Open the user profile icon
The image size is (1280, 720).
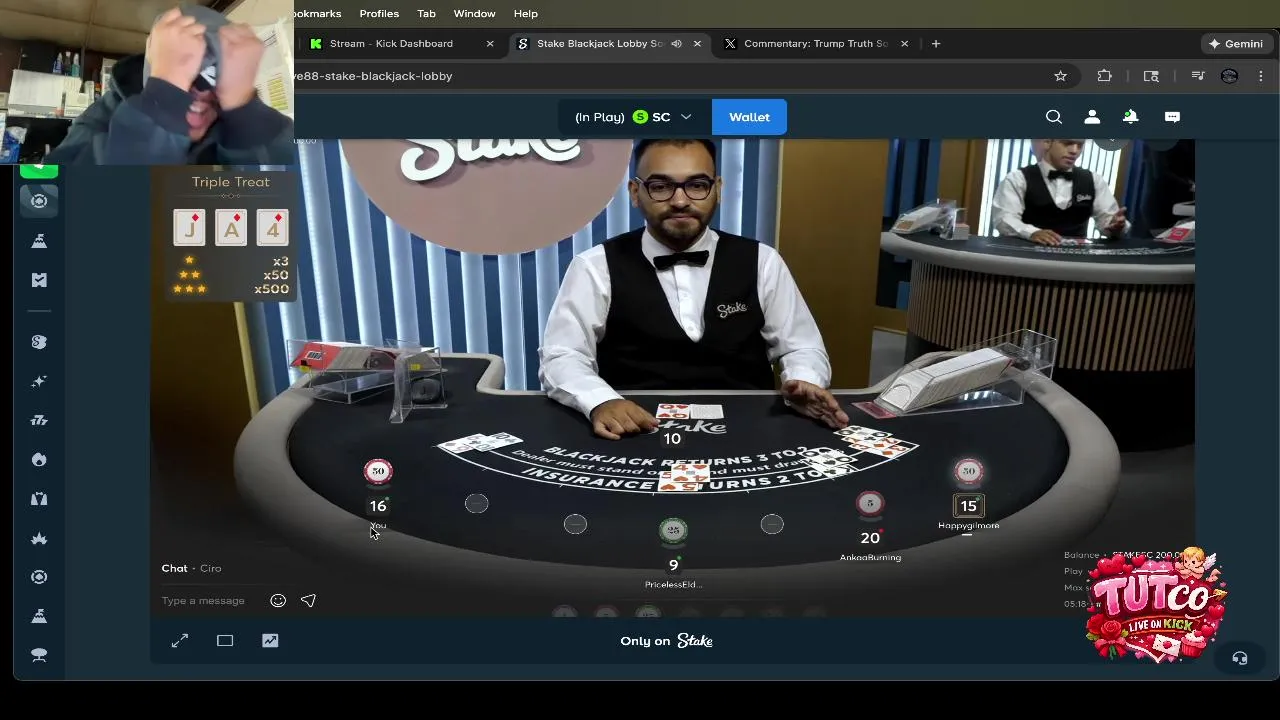(x=1092, y=117)
